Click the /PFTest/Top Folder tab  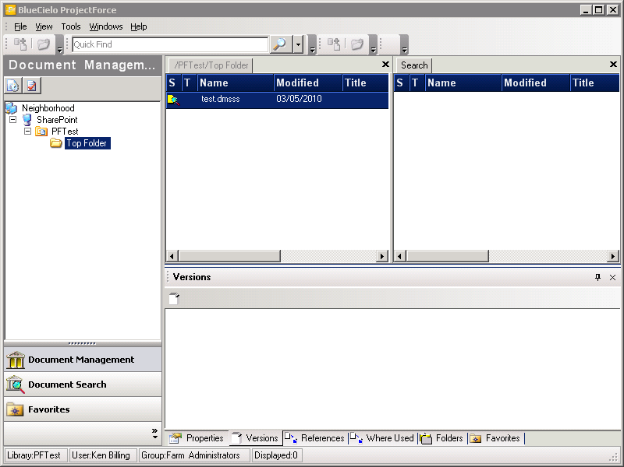(x=211, y=65)
